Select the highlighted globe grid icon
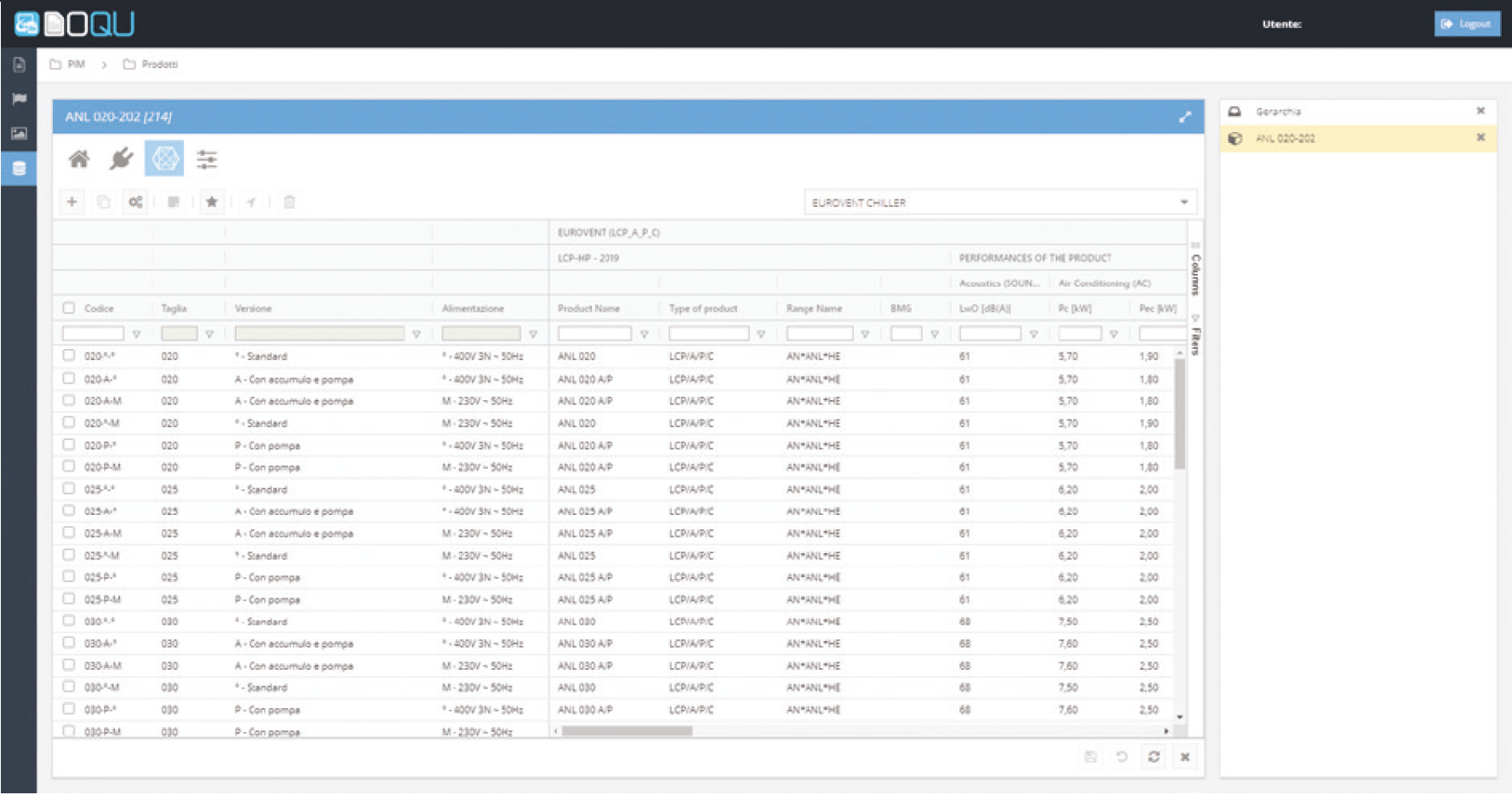Image resolution: width=1512 pixels, height=795 pixels. pos(164,158)
